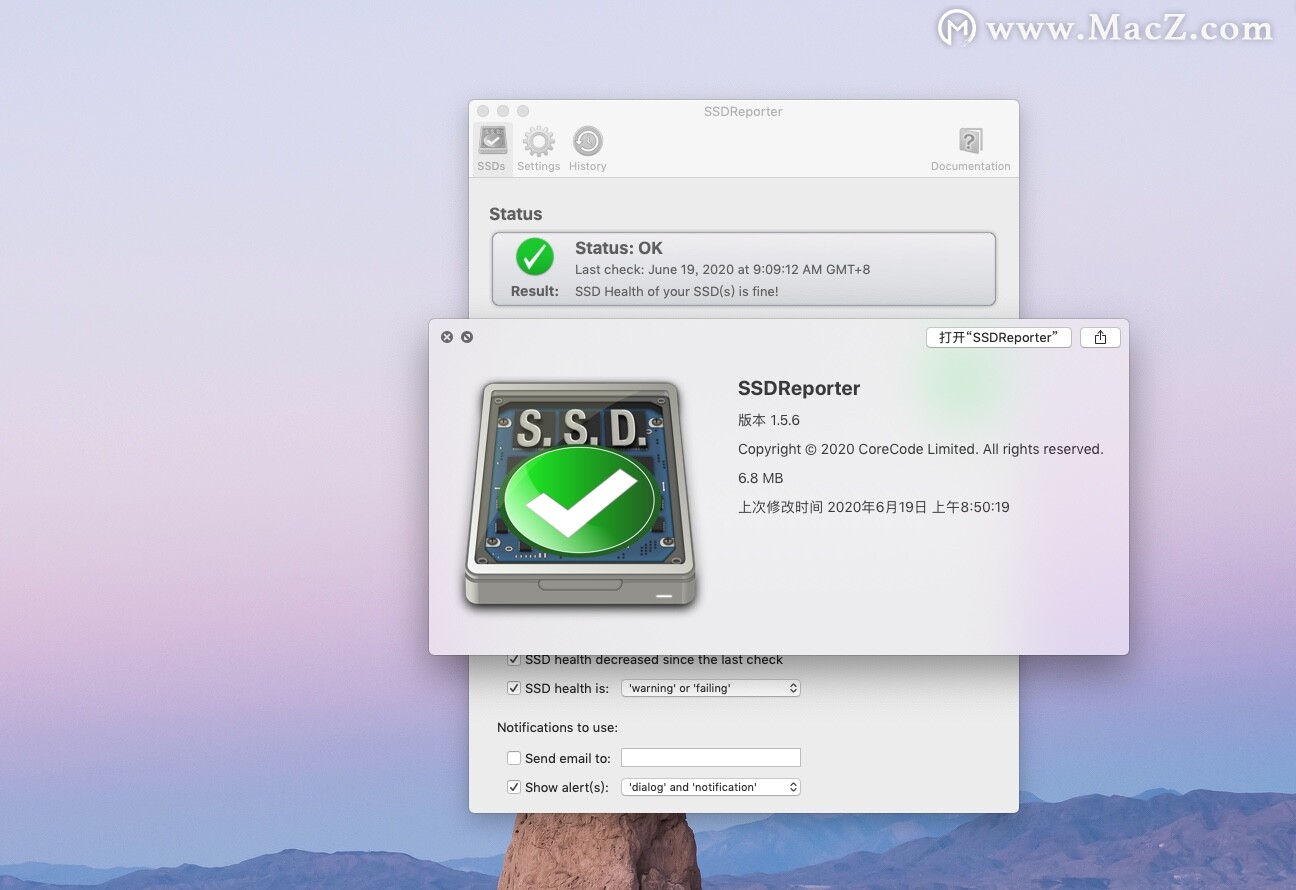
Task: Click the share icon in the preview panel
Action: [x=1100, y=338]
